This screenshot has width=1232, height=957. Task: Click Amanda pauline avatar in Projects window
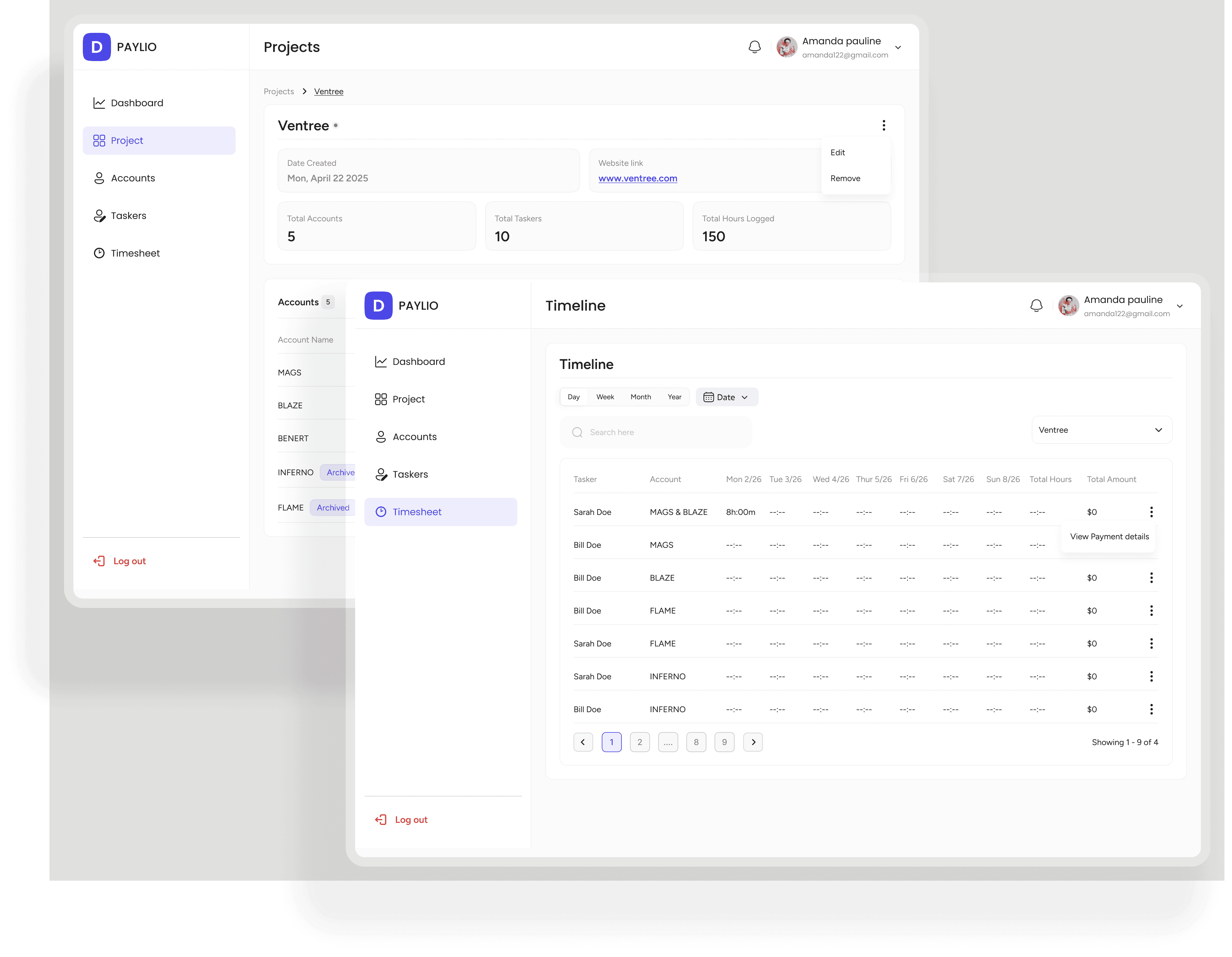(x=786, y=47)
